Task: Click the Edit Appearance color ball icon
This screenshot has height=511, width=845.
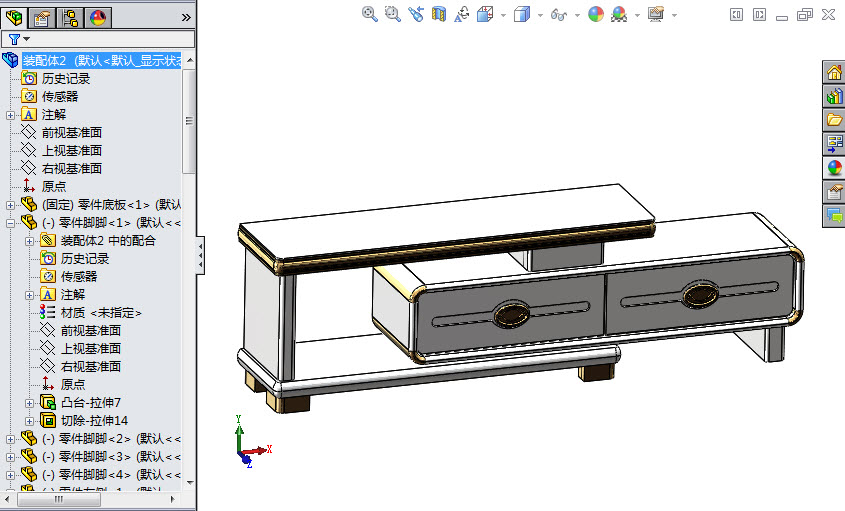Action: 595,15
